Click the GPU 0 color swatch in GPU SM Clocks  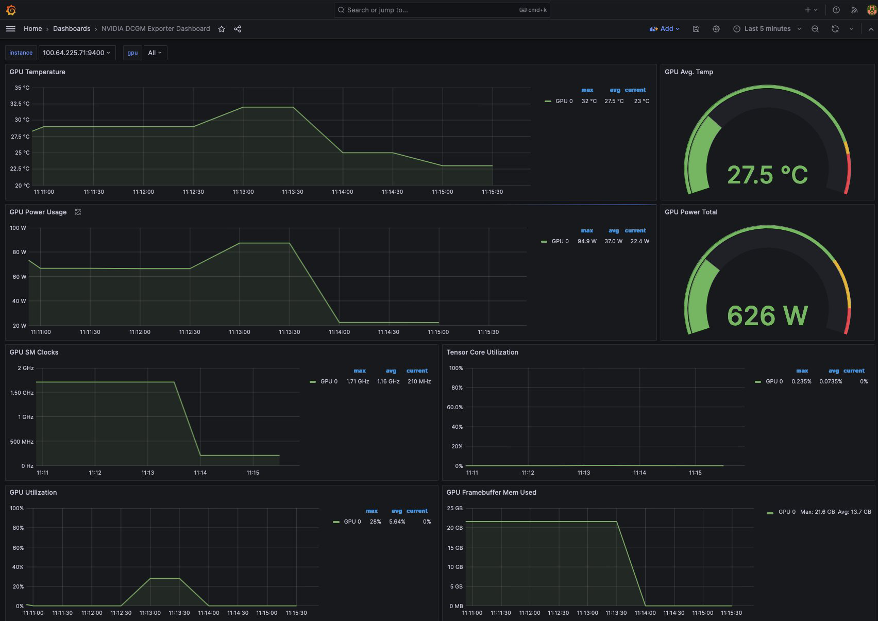pos(312,381)
